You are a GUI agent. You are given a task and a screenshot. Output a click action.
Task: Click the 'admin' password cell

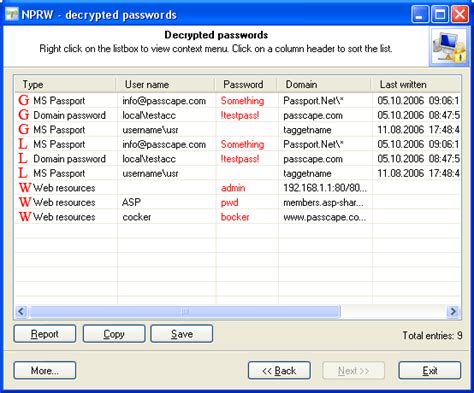233,188
